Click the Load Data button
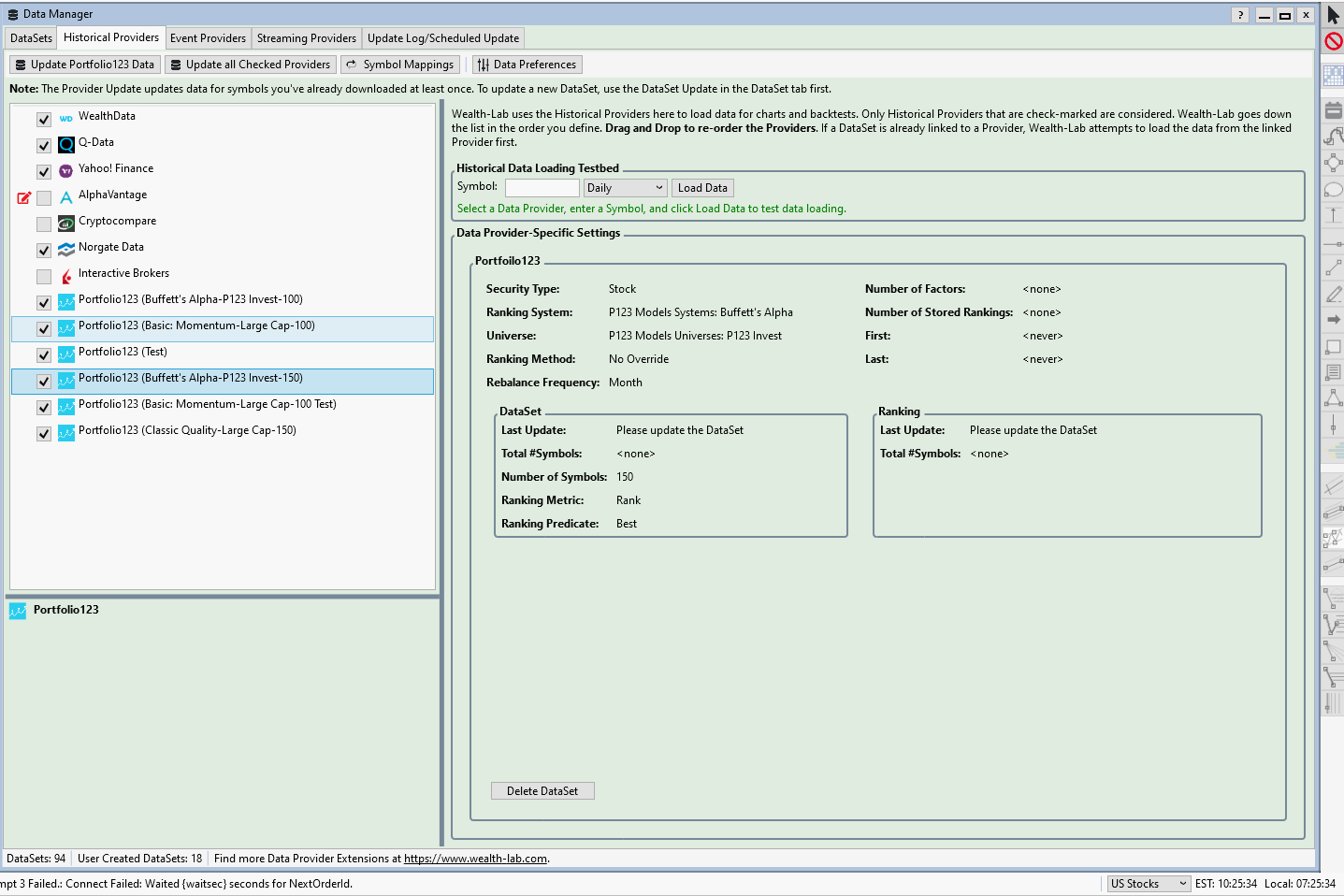Screen dimensions: 1344x896 click(x=702, y=188)
